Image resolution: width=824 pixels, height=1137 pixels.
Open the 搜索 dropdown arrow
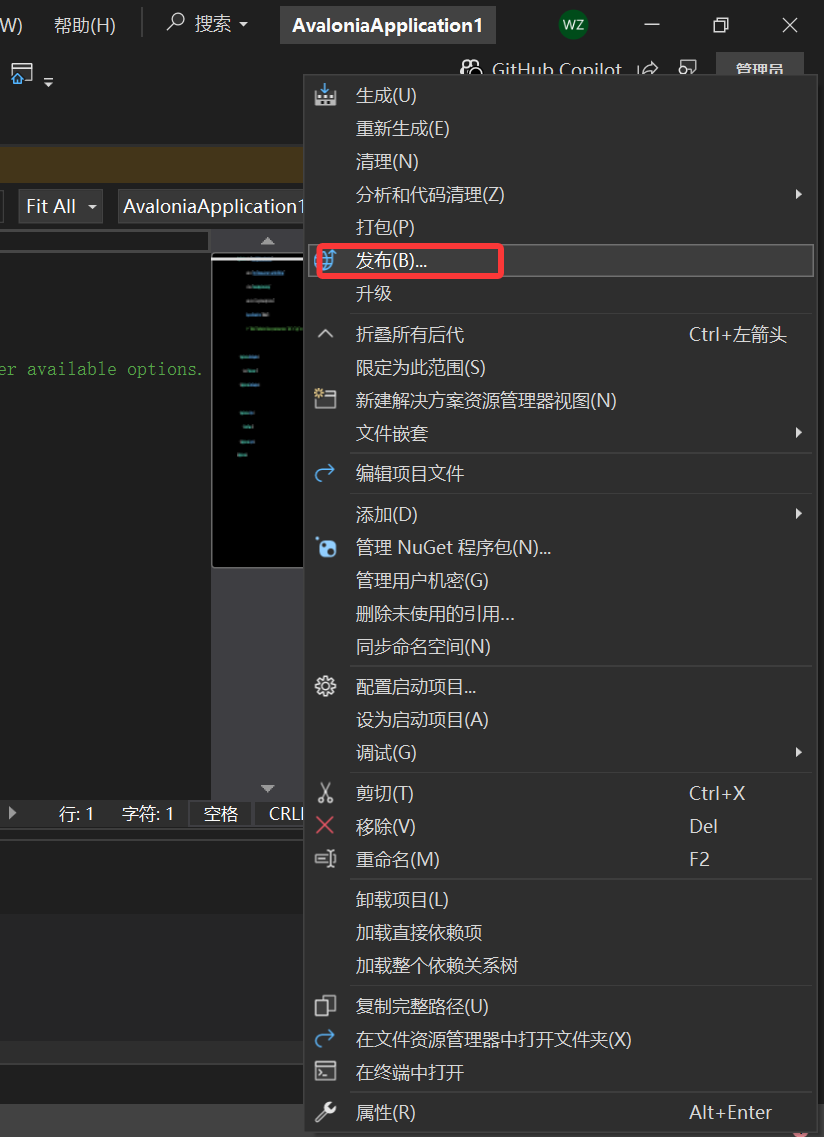tap(244, 25)
